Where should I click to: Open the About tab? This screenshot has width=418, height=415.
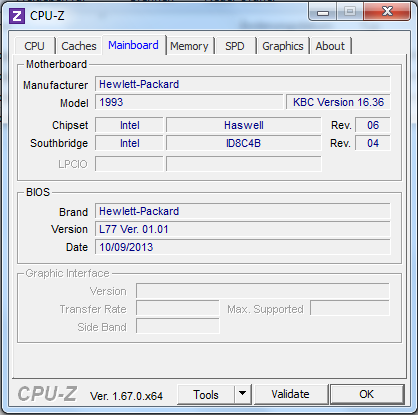(330, 46)
